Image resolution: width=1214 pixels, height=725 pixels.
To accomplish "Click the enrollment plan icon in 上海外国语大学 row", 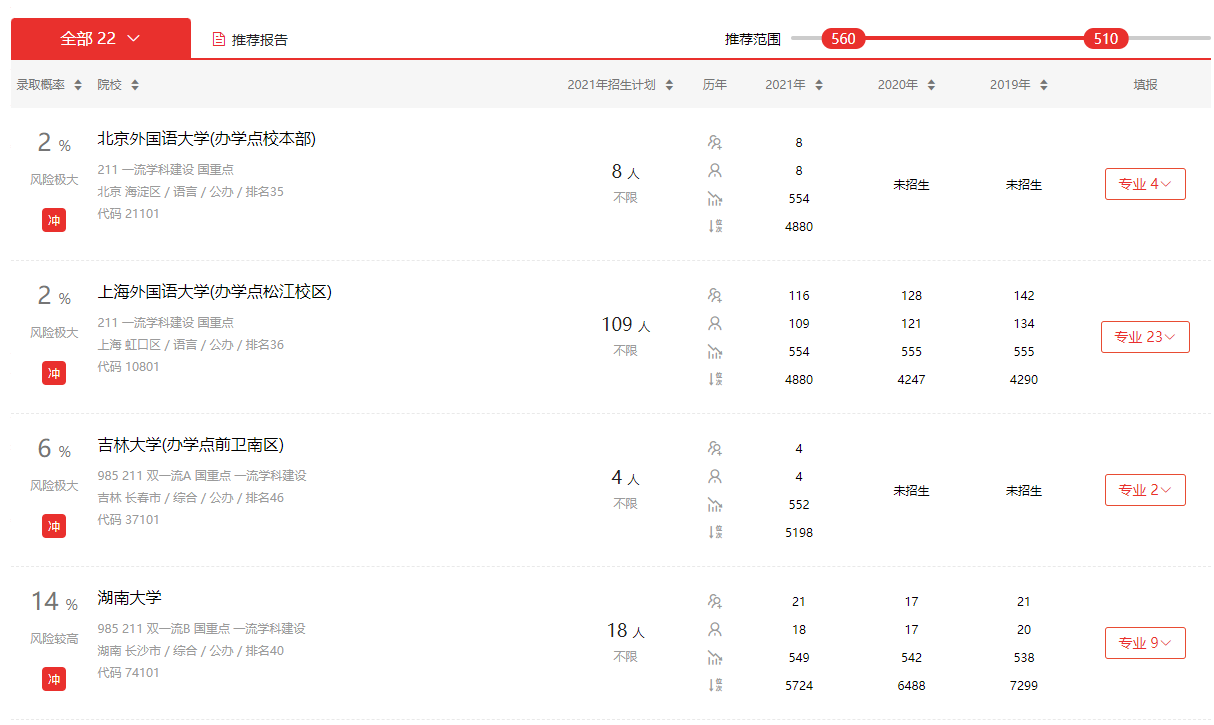I will 715,295.
